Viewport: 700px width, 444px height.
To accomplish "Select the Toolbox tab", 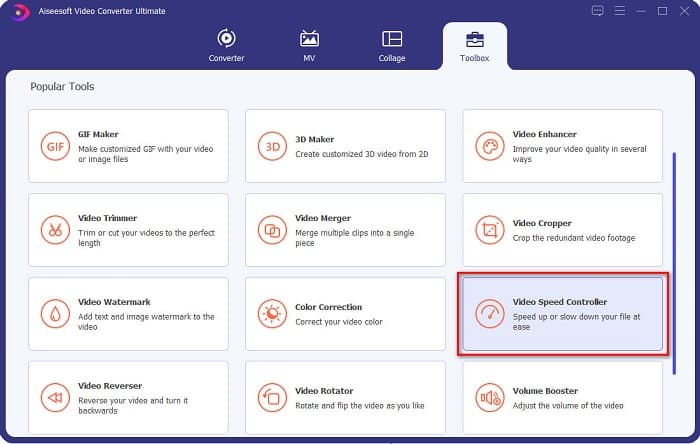I will [475, 46].
